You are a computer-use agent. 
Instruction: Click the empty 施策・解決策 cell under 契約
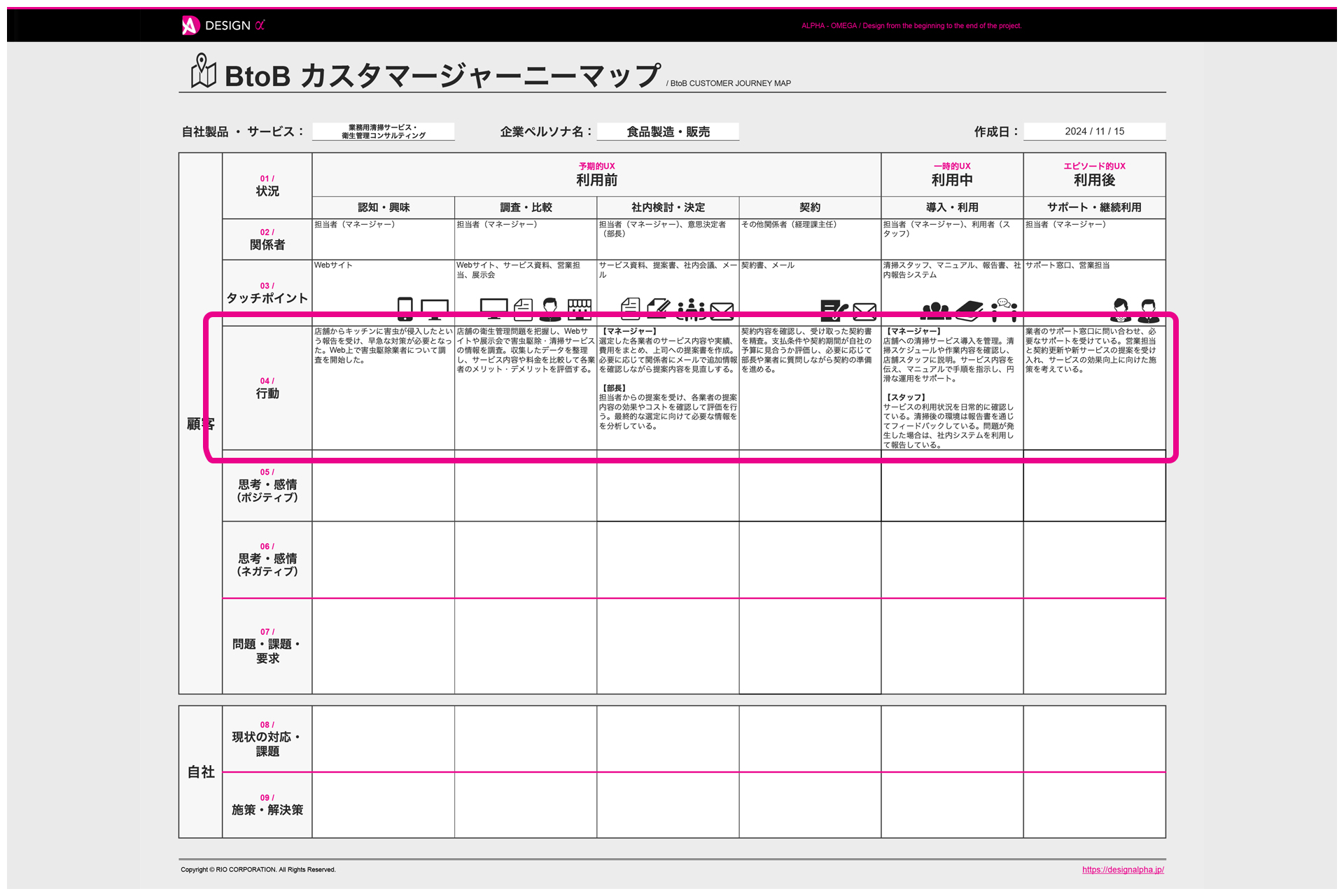coord(810,805)
